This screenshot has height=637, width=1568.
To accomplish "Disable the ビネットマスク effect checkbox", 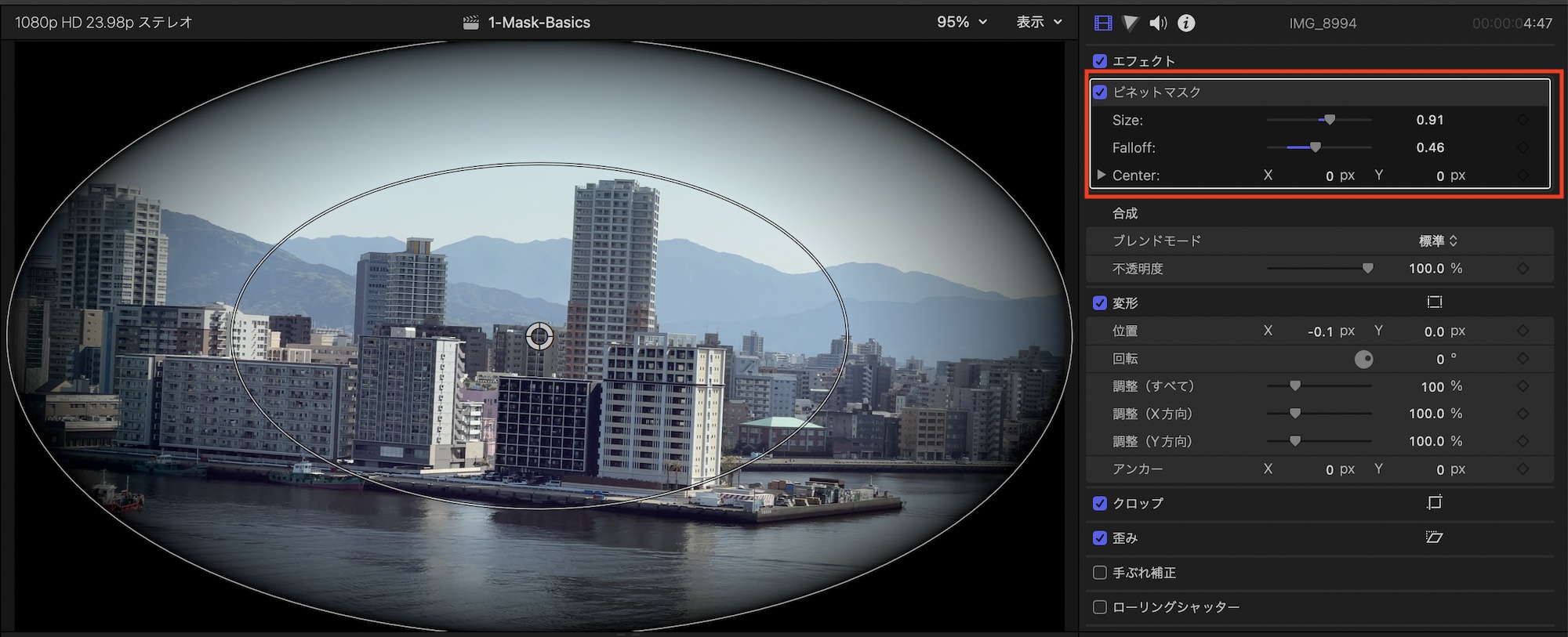I will tap(1100, 92).
